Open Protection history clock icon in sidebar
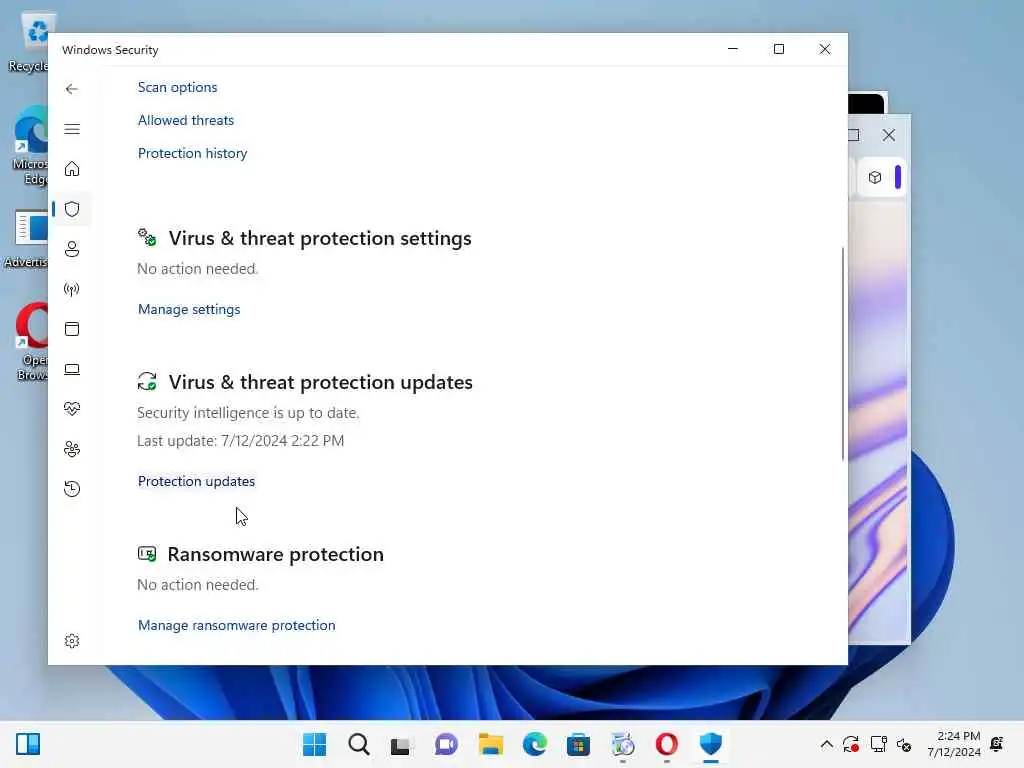Viewport: 1024px width, 768px height. (72, 489)
